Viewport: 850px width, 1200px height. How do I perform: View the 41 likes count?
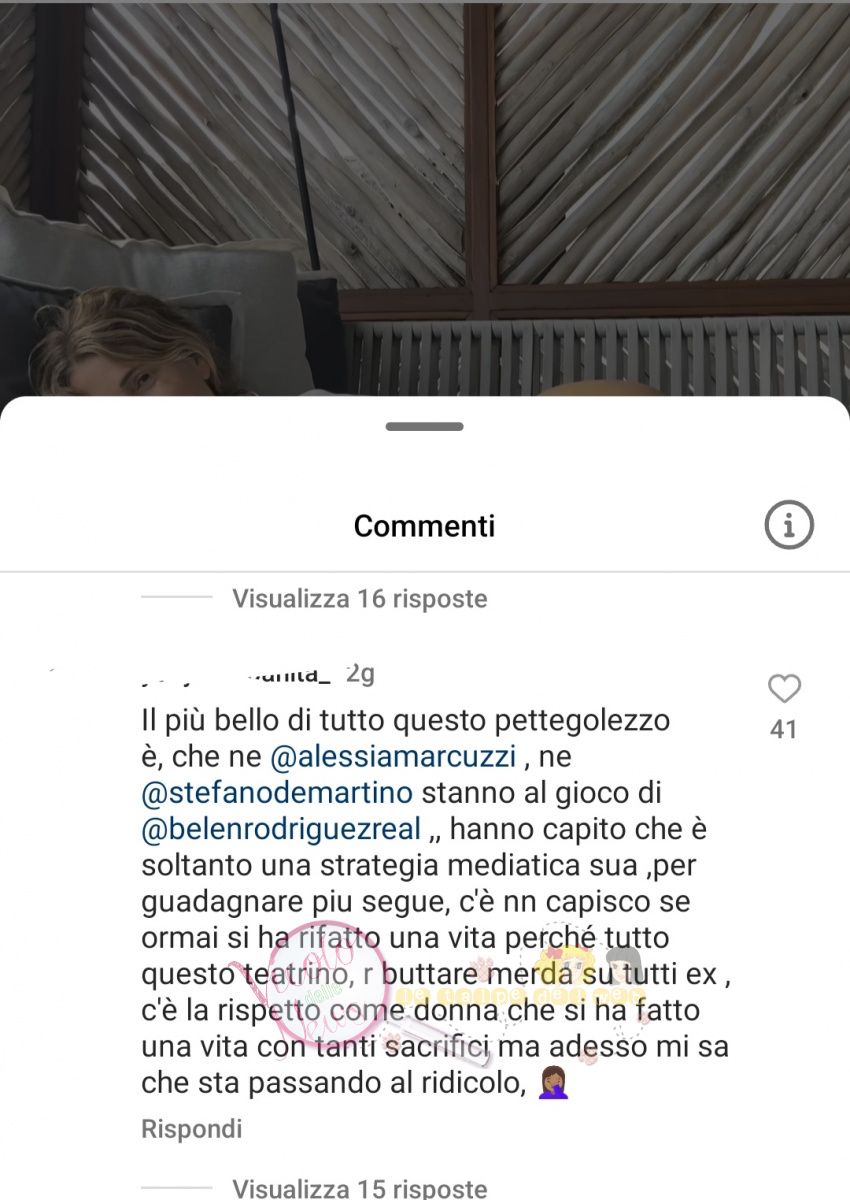[784, 730]
